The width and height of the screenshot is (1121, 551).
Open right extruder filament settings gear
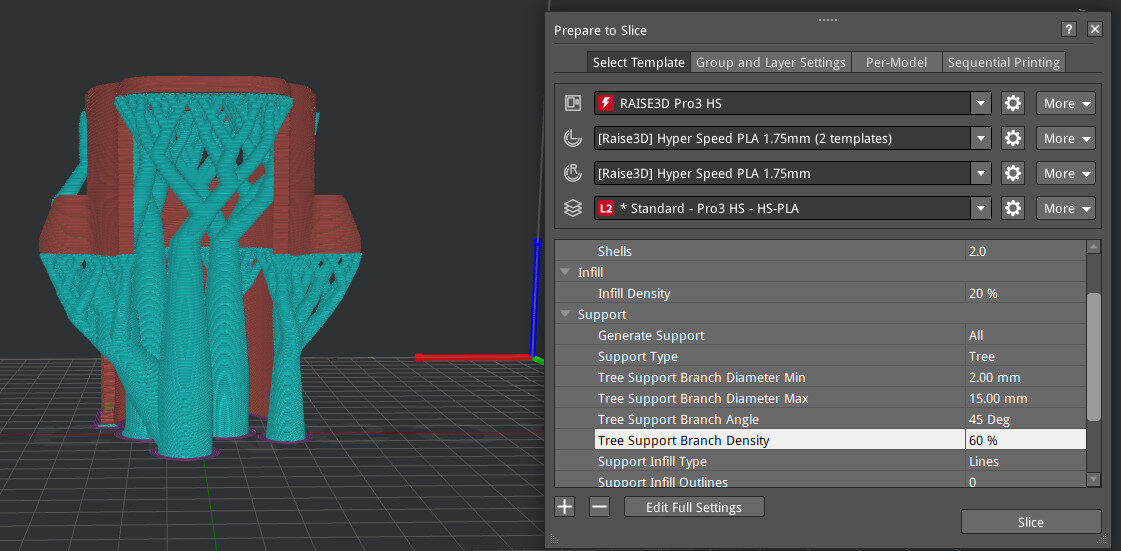point(1012,173)
